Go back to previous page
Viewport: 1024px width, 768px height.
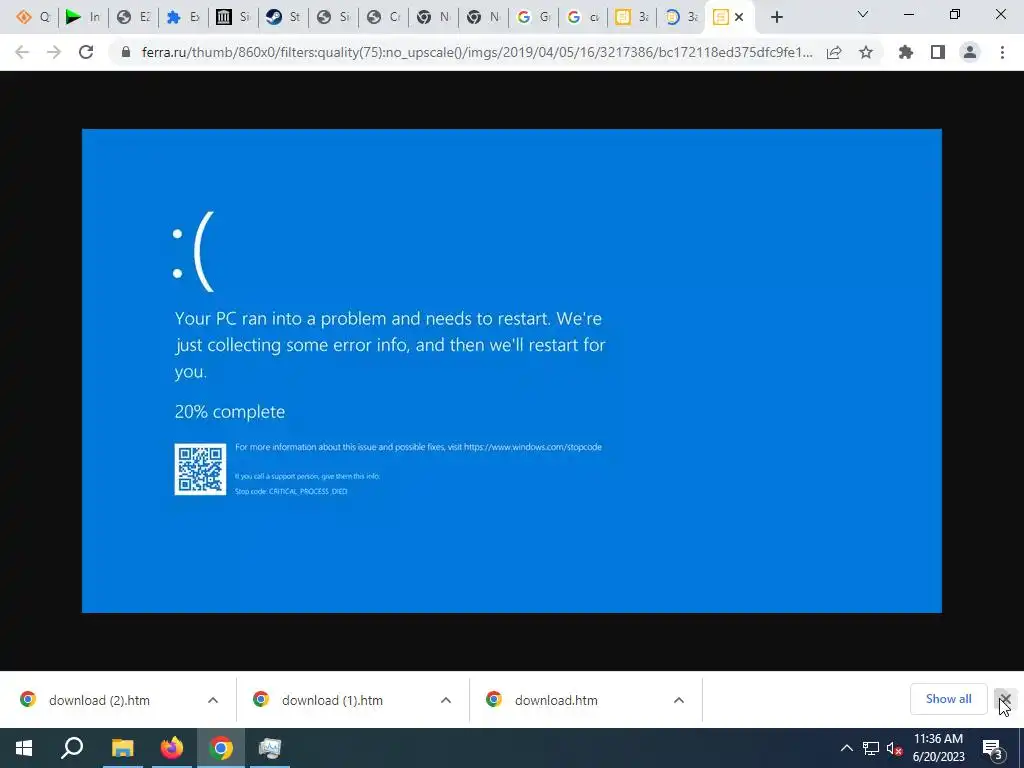[x=22, y=52]
